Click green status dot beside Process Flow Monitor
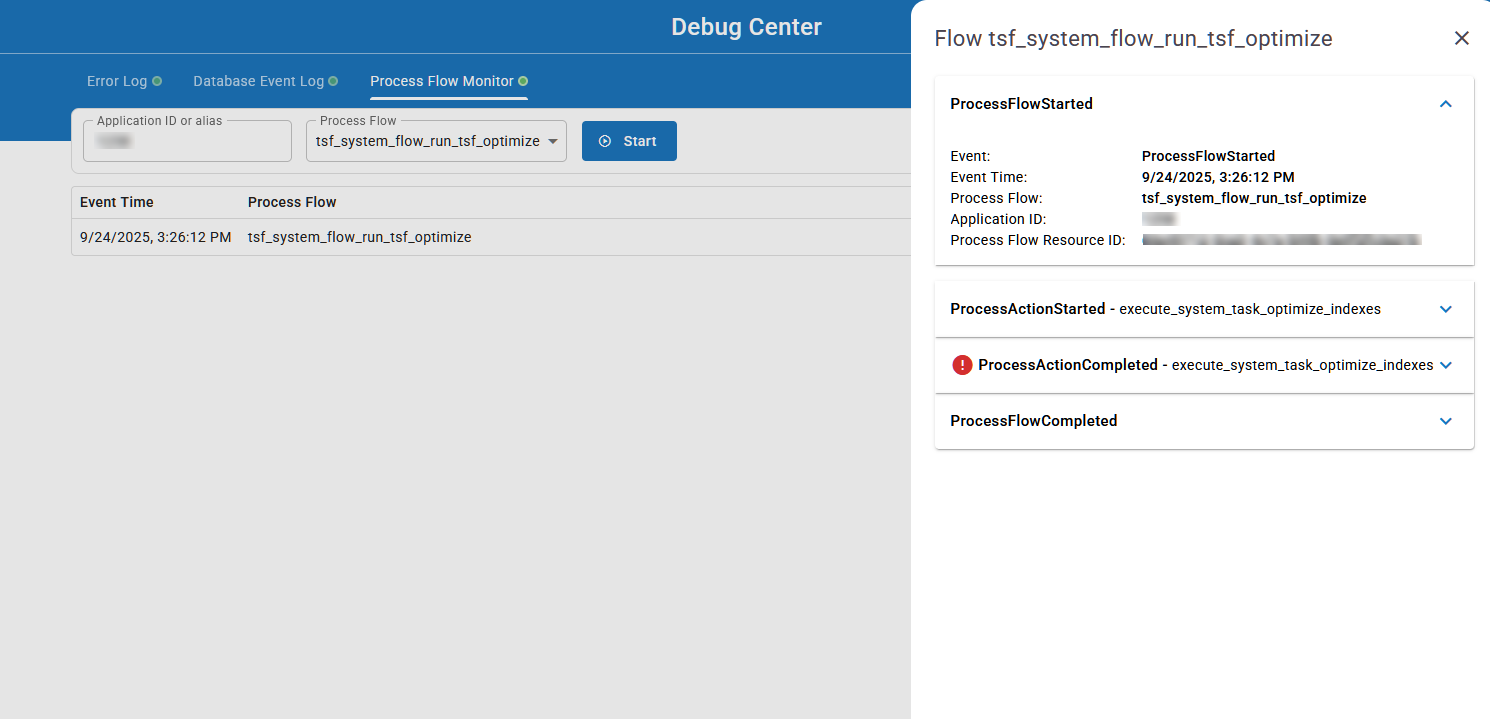This screenshot has height=719, width=1490. point(523,81)
